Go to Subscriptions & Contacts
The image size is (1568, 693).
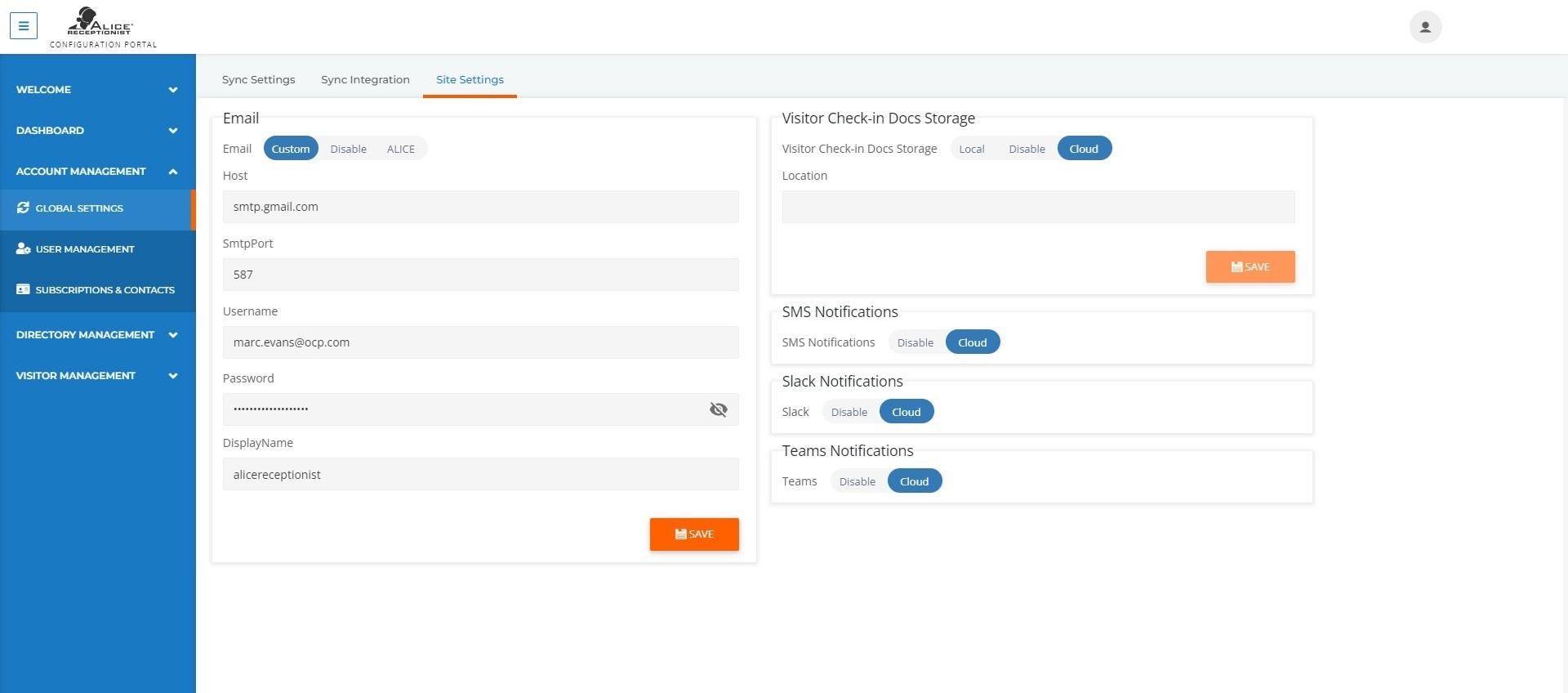(x=97, y=290)
